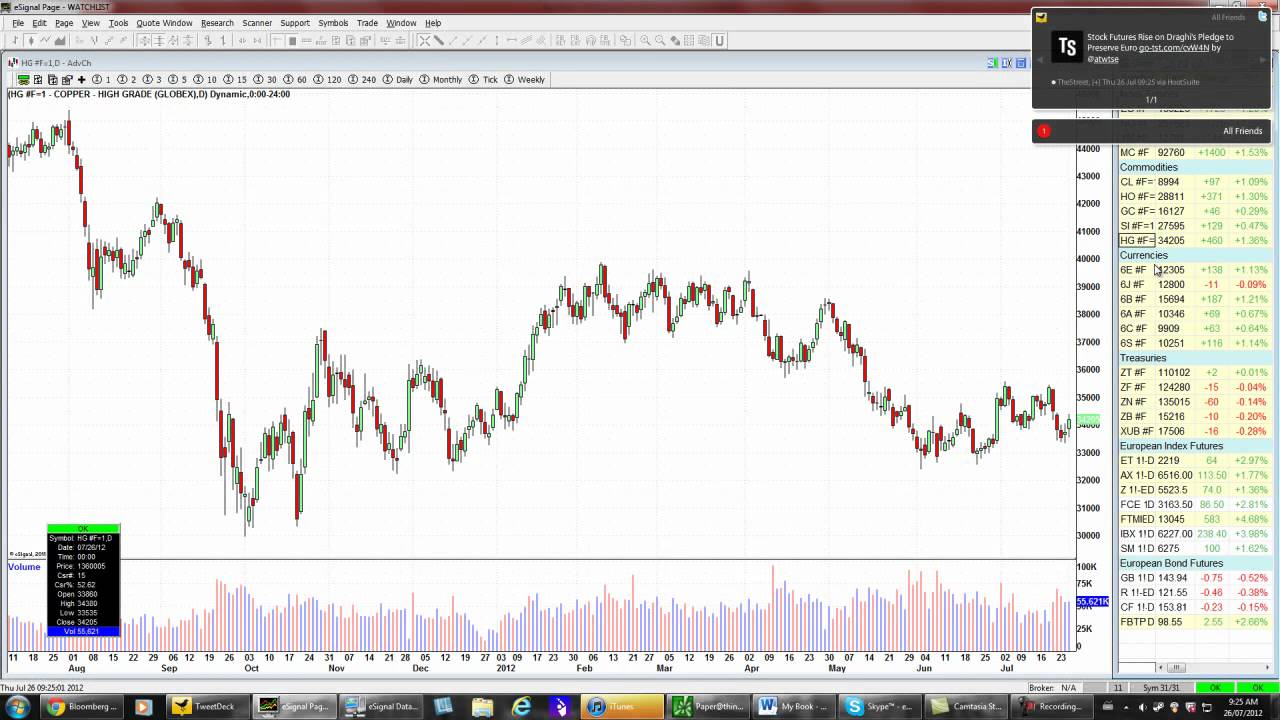Screen dimensions: 1280x720
Task: Switch chart to Daily interval
Action: tap(398, 79)
